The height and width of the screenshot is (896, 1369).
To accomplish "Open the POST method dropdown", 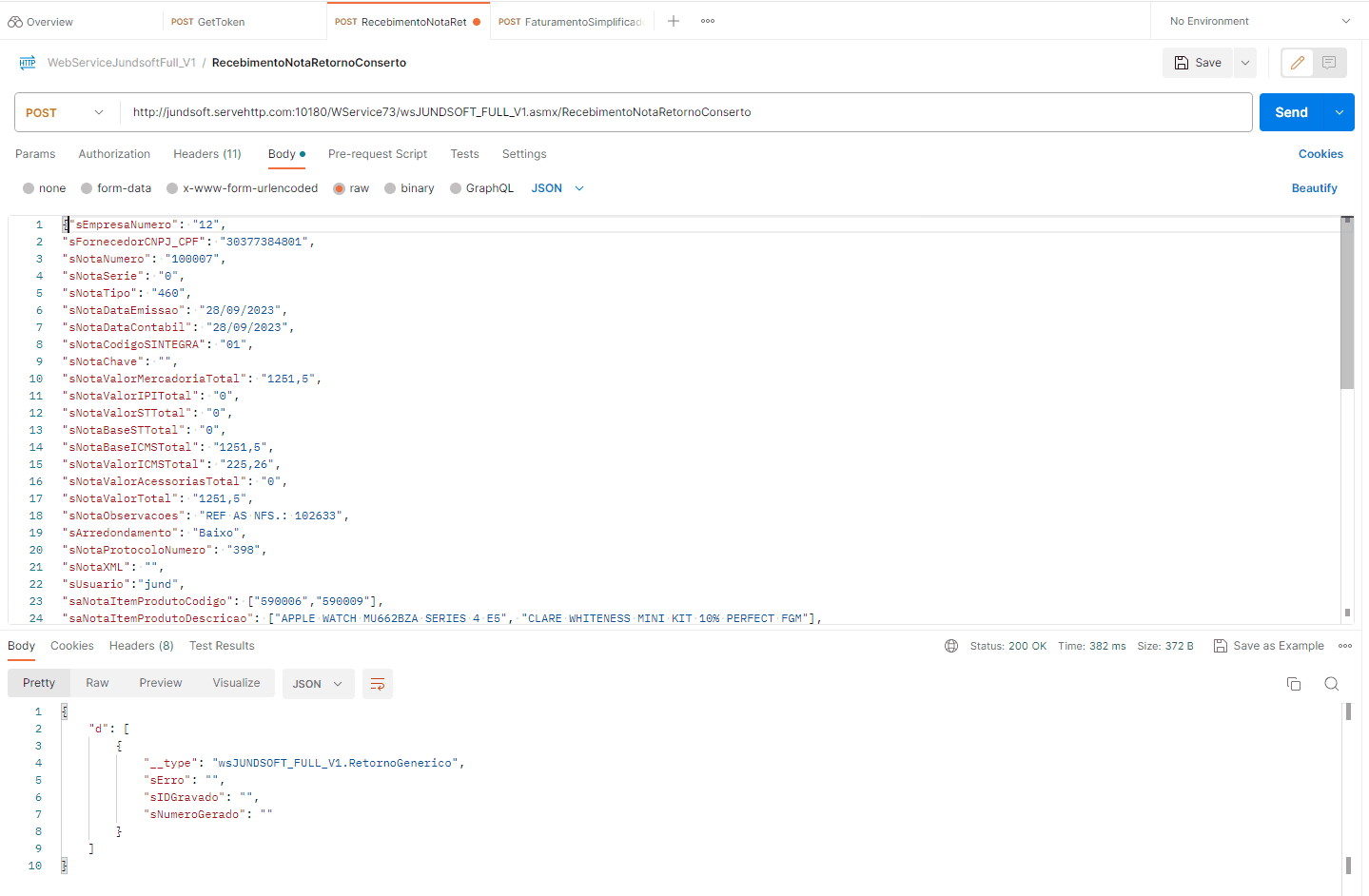I will pos(66,112).
